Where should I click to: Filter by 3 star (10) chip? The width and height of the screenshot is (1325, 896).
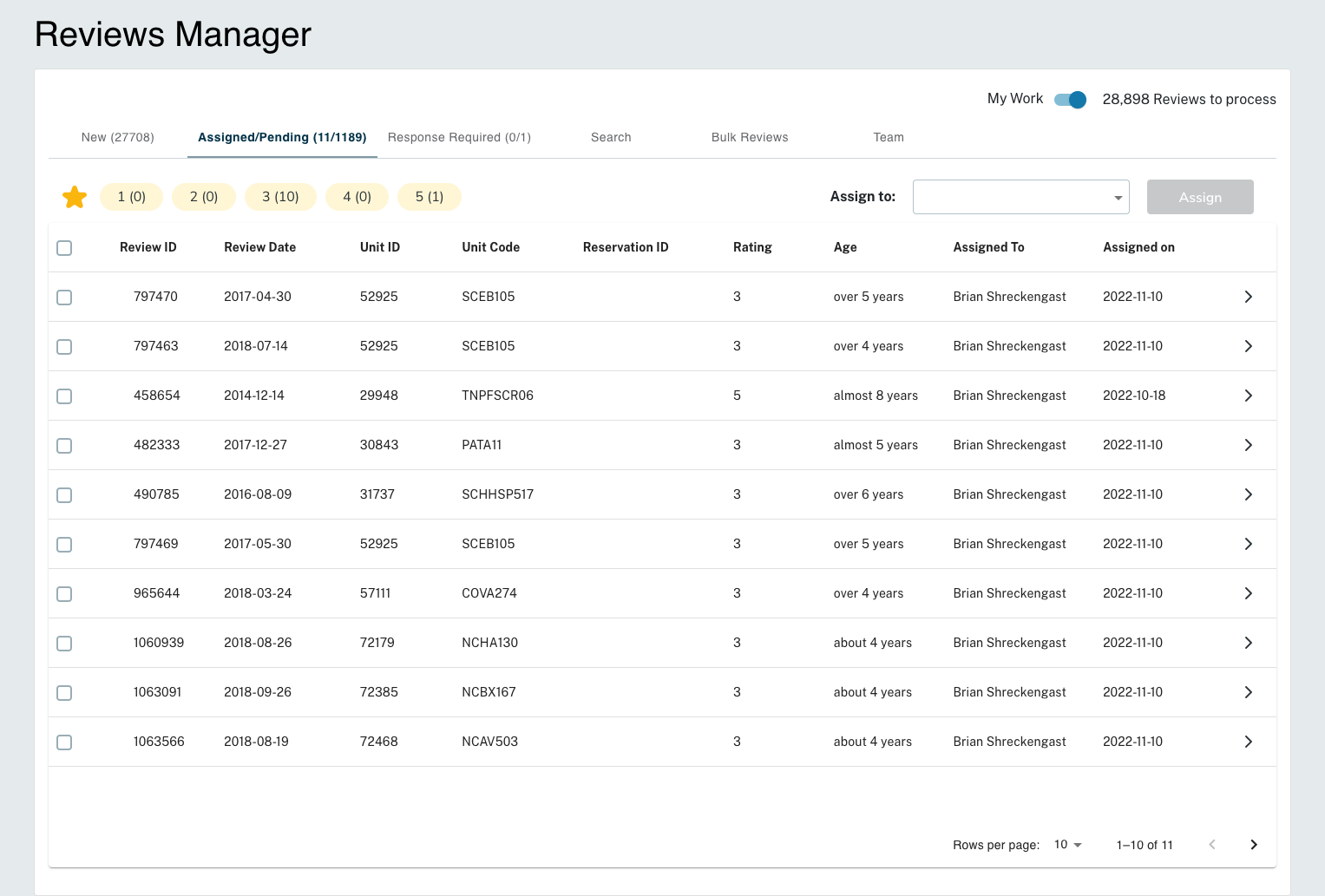click(280, 197)
